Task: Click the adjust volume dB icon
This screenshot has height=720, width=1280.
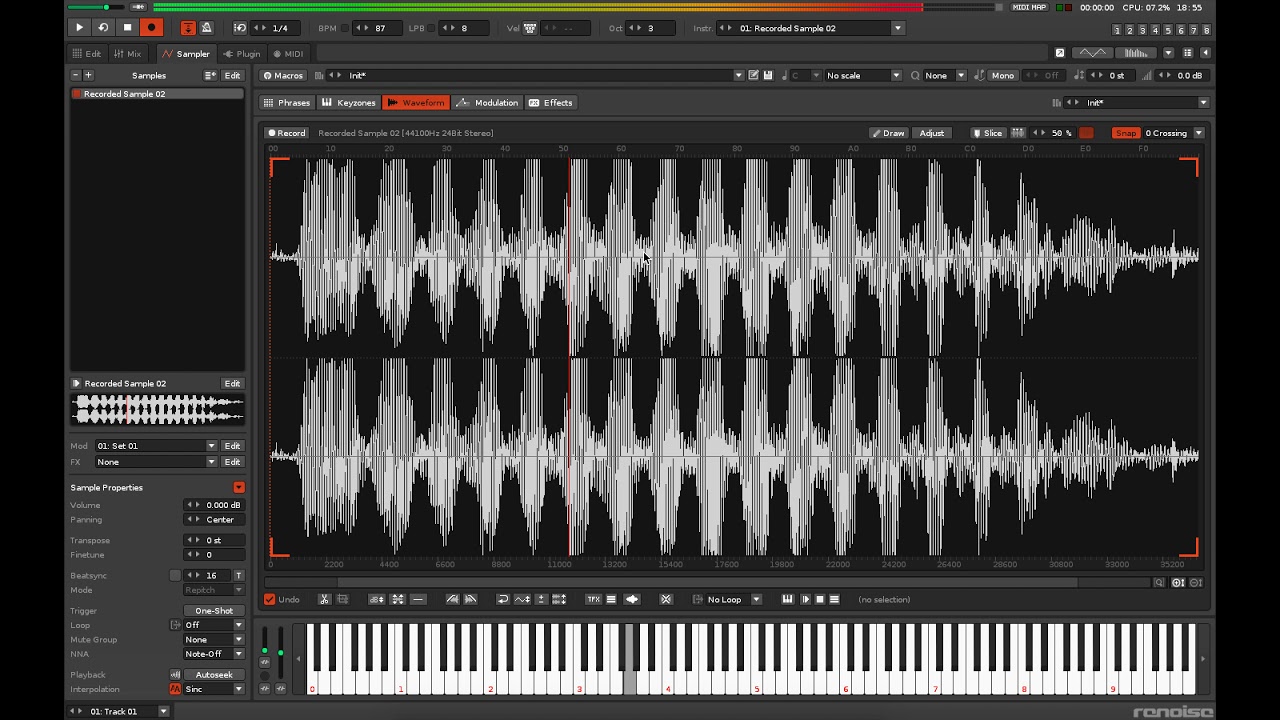Action: 376,599
